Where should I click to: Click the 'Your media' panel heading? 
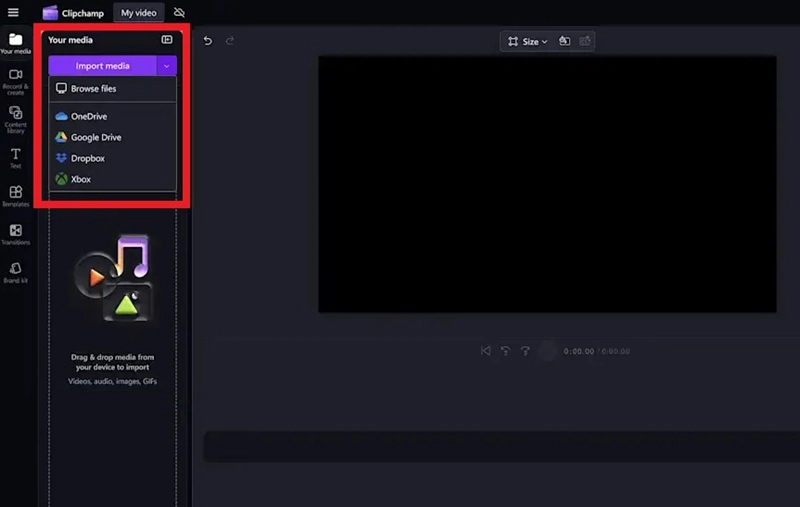point(70,40)
